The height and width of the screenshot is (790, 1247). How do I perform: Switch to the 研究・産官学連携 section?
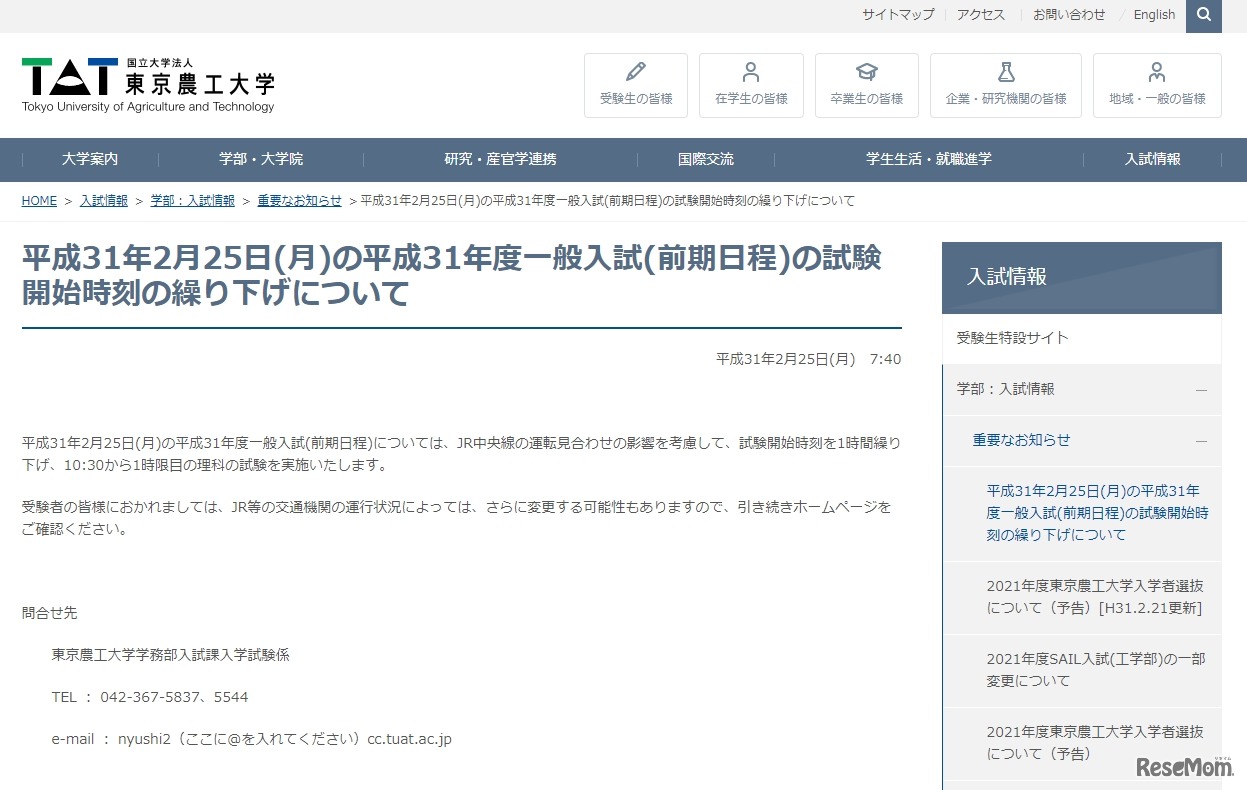coord(500,159)
